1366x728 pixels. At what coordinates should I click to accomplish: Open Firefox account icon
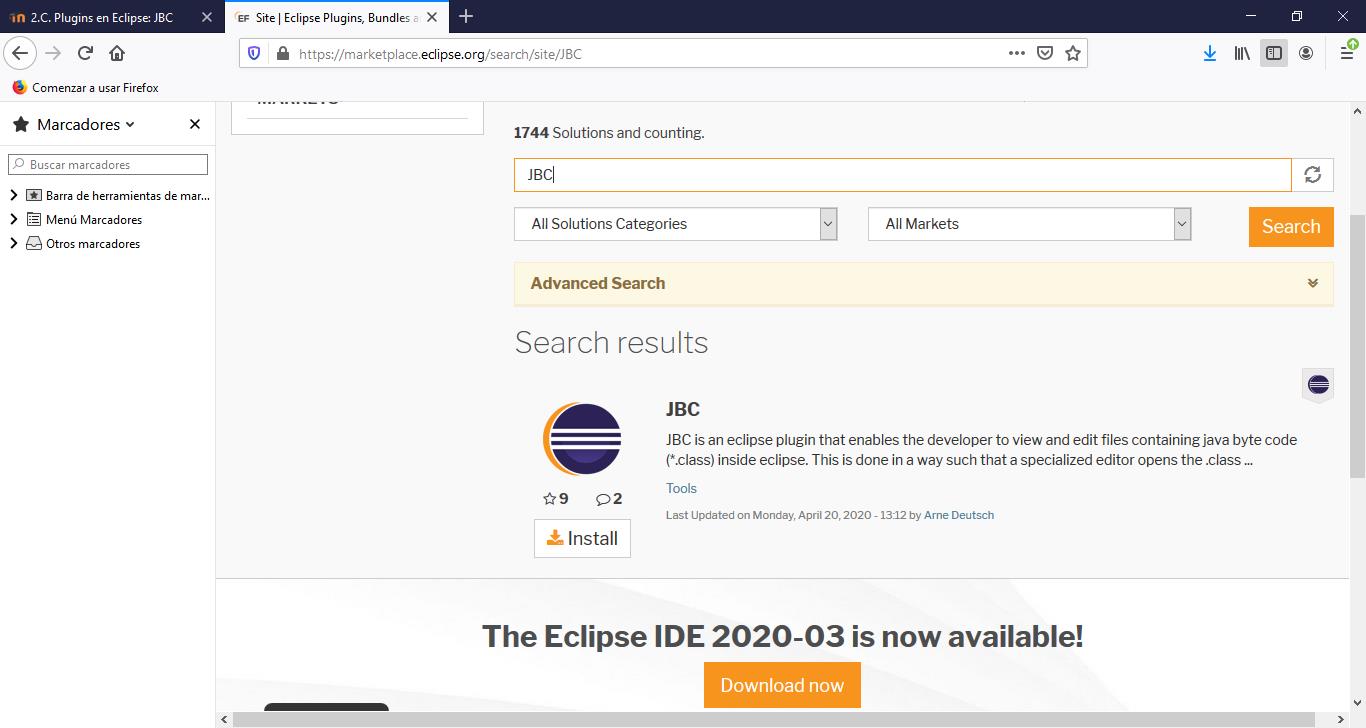(x=1306, y=53)
